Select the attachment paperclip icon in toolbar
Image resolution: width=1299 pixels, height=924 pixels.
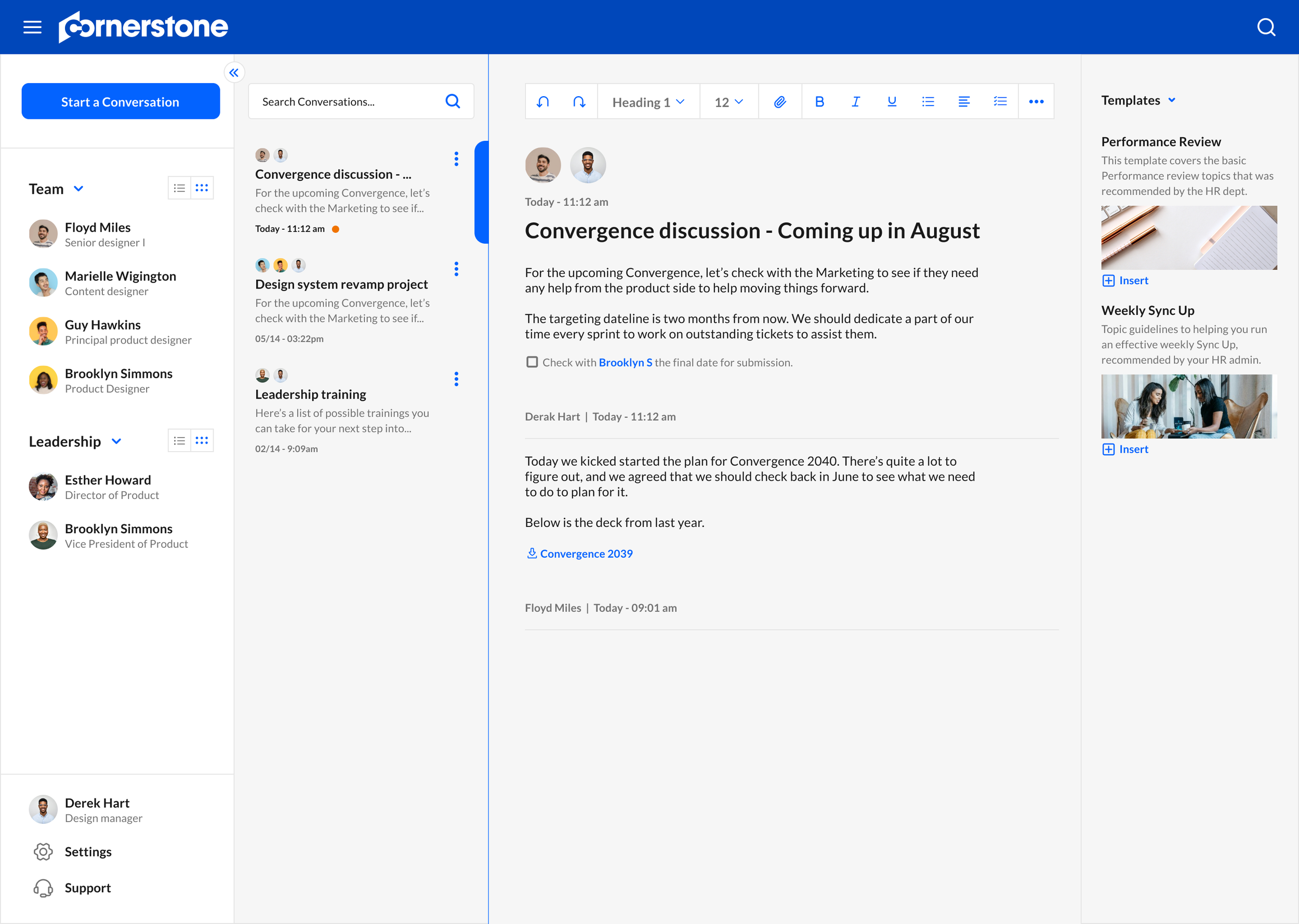(x=780, y=101)
